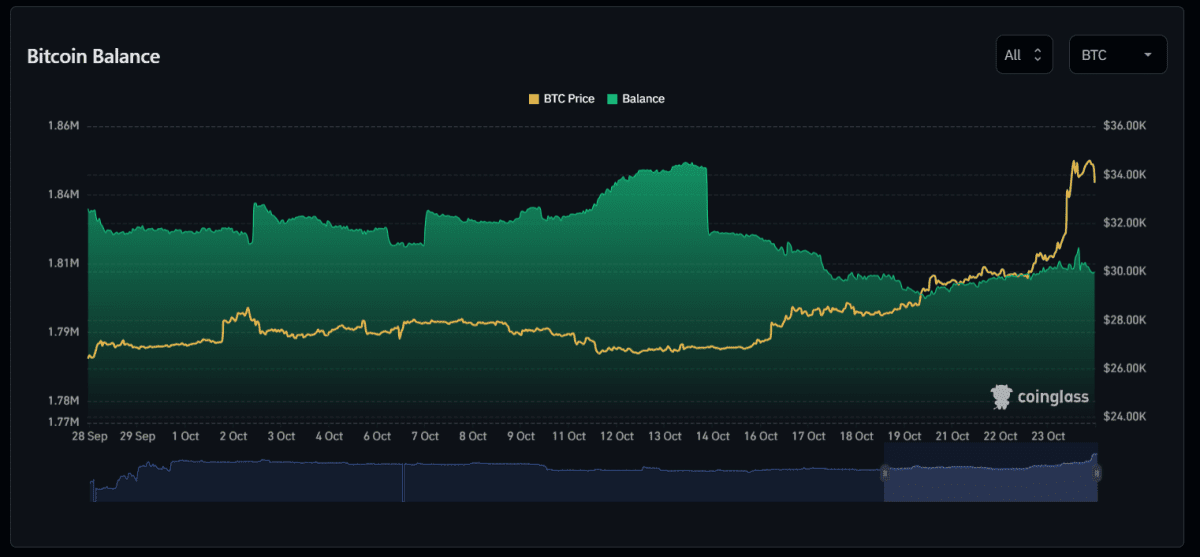
Task: Click the right handle of the range slider
Action: pos(1098,473)
